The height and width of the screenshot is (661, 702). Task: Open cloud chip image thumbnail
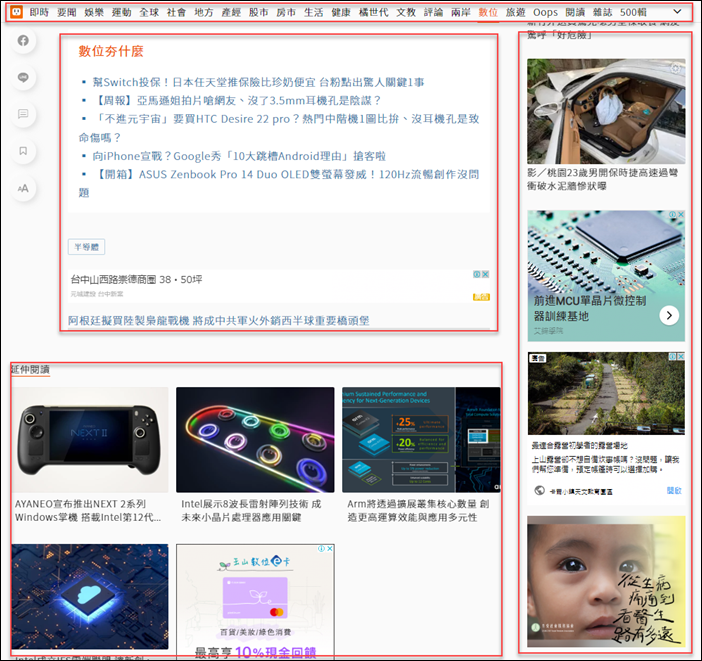pyautogui.click(x=90, y=597)
